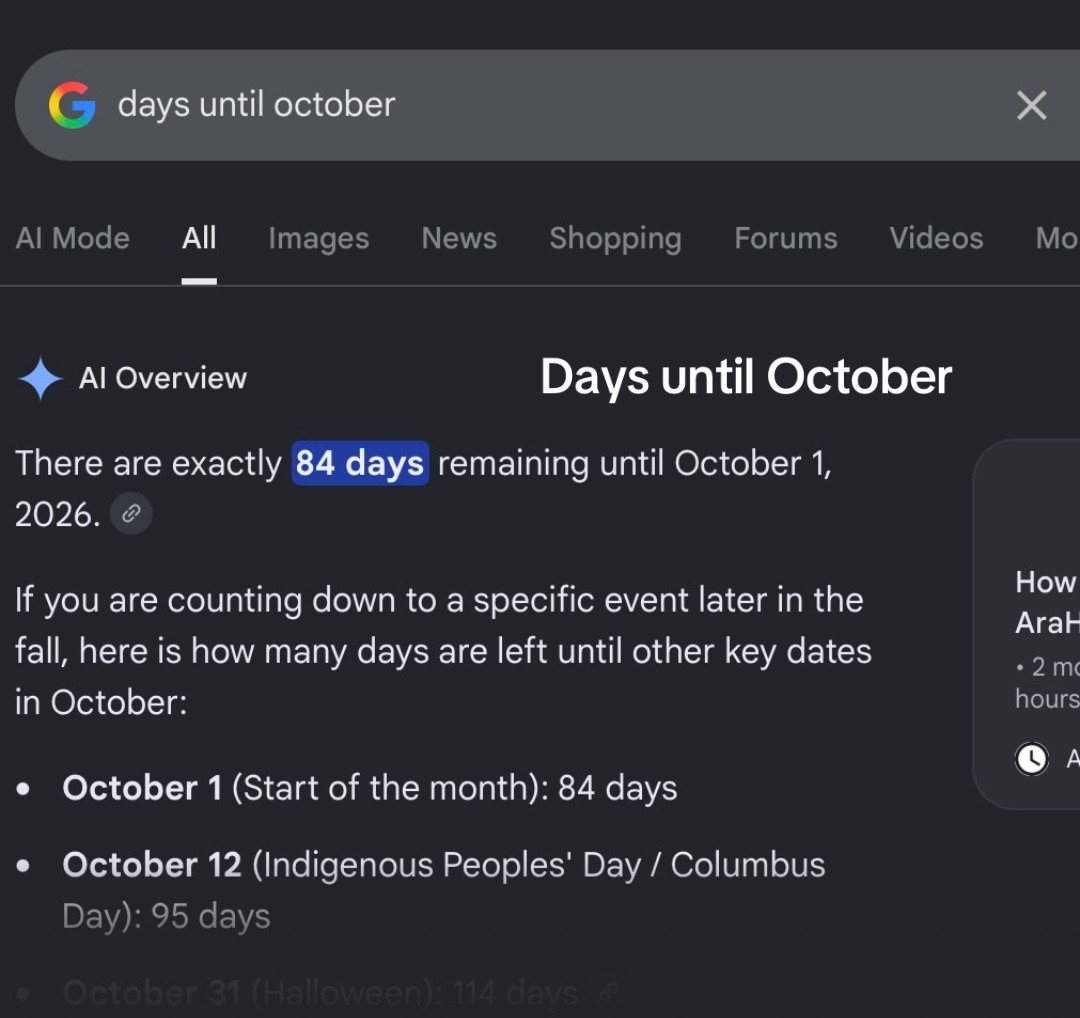Click the October 12 list item
This screenshot has width=1080, height=1018.
[444, 891]
